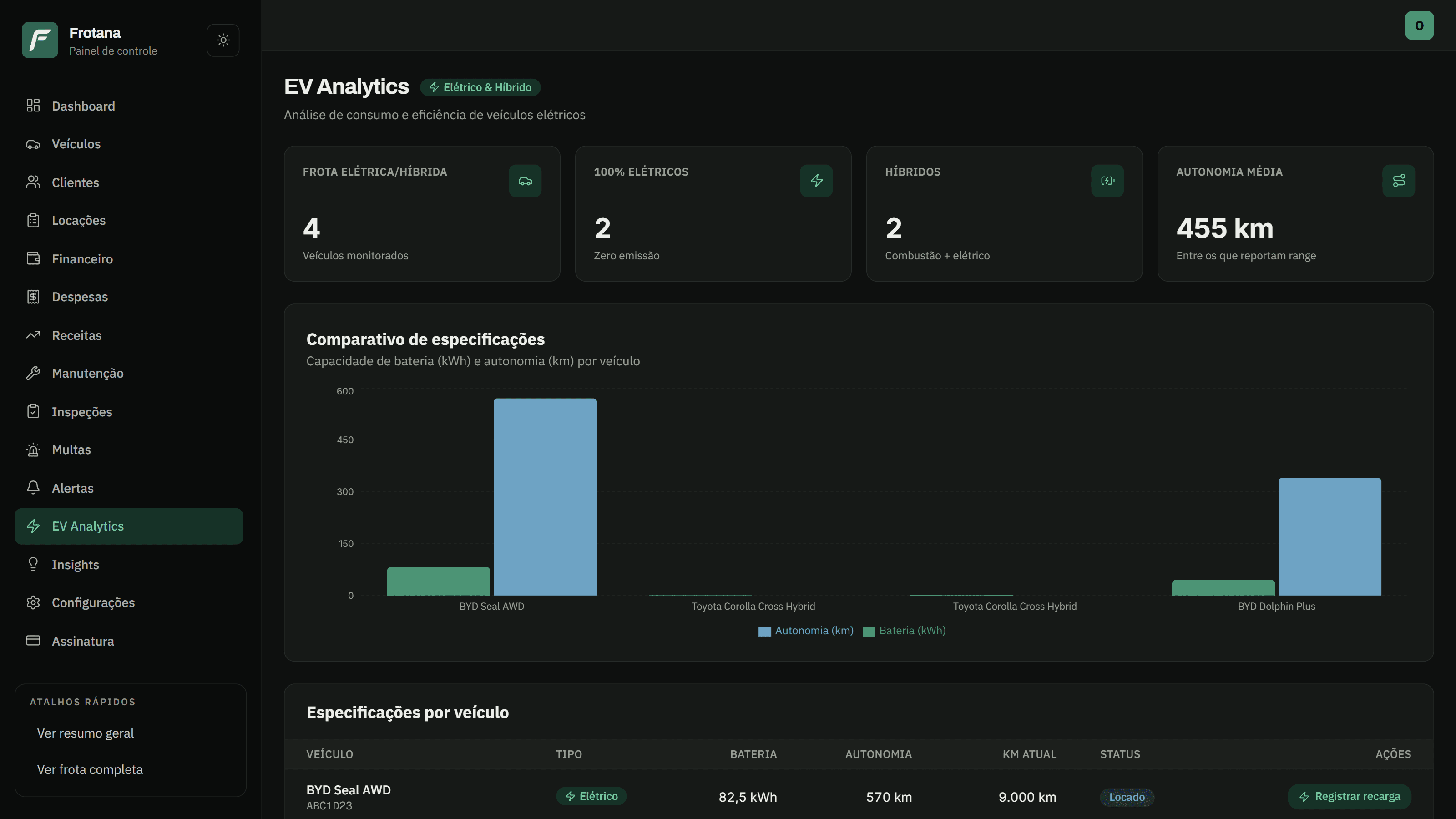Click BYD Dolphin Plus green battery bar
1456x819 pixels.
click(x=1223, y=588)
